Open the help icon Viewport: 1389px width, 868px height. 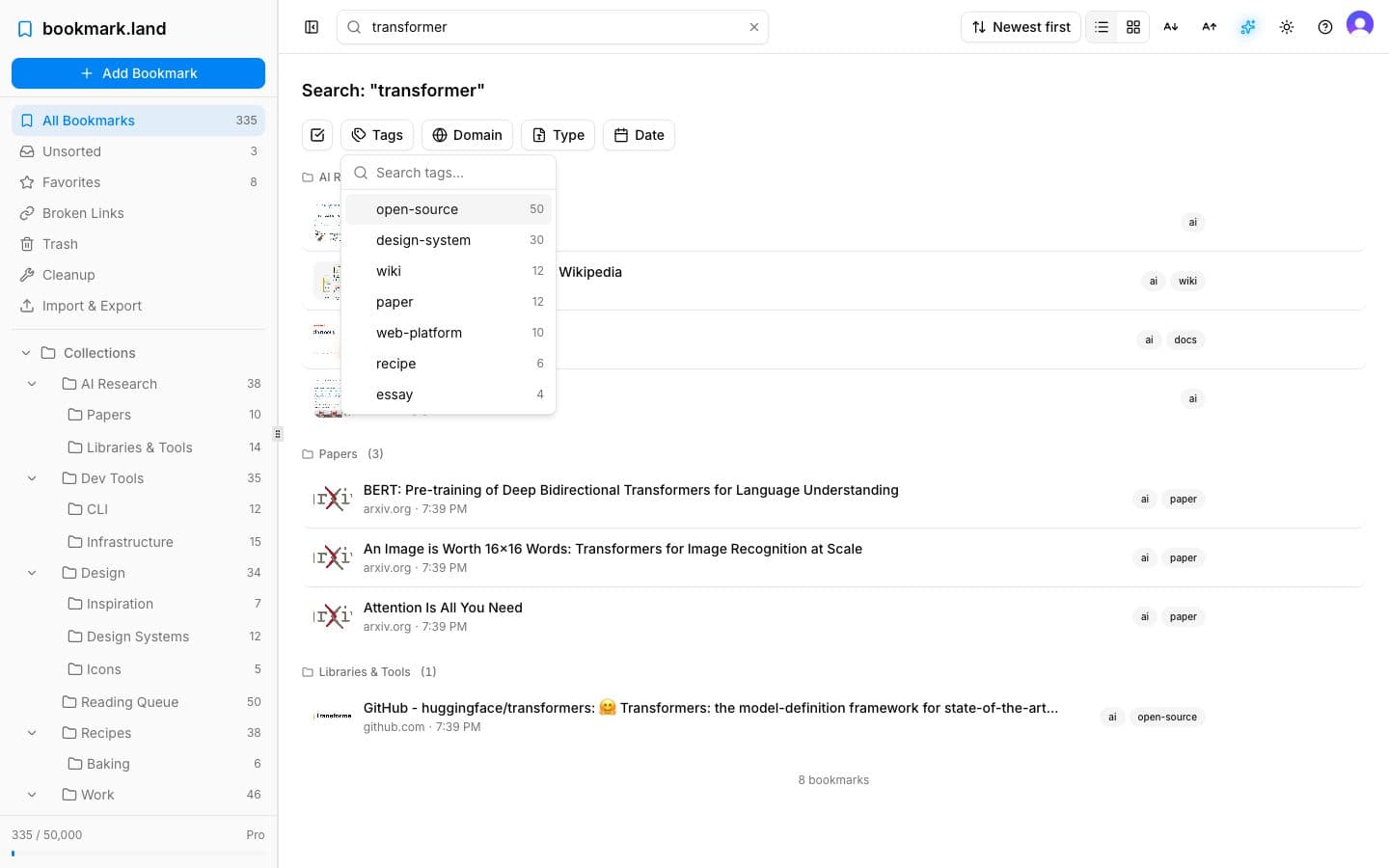click(x=1325, y=27)
